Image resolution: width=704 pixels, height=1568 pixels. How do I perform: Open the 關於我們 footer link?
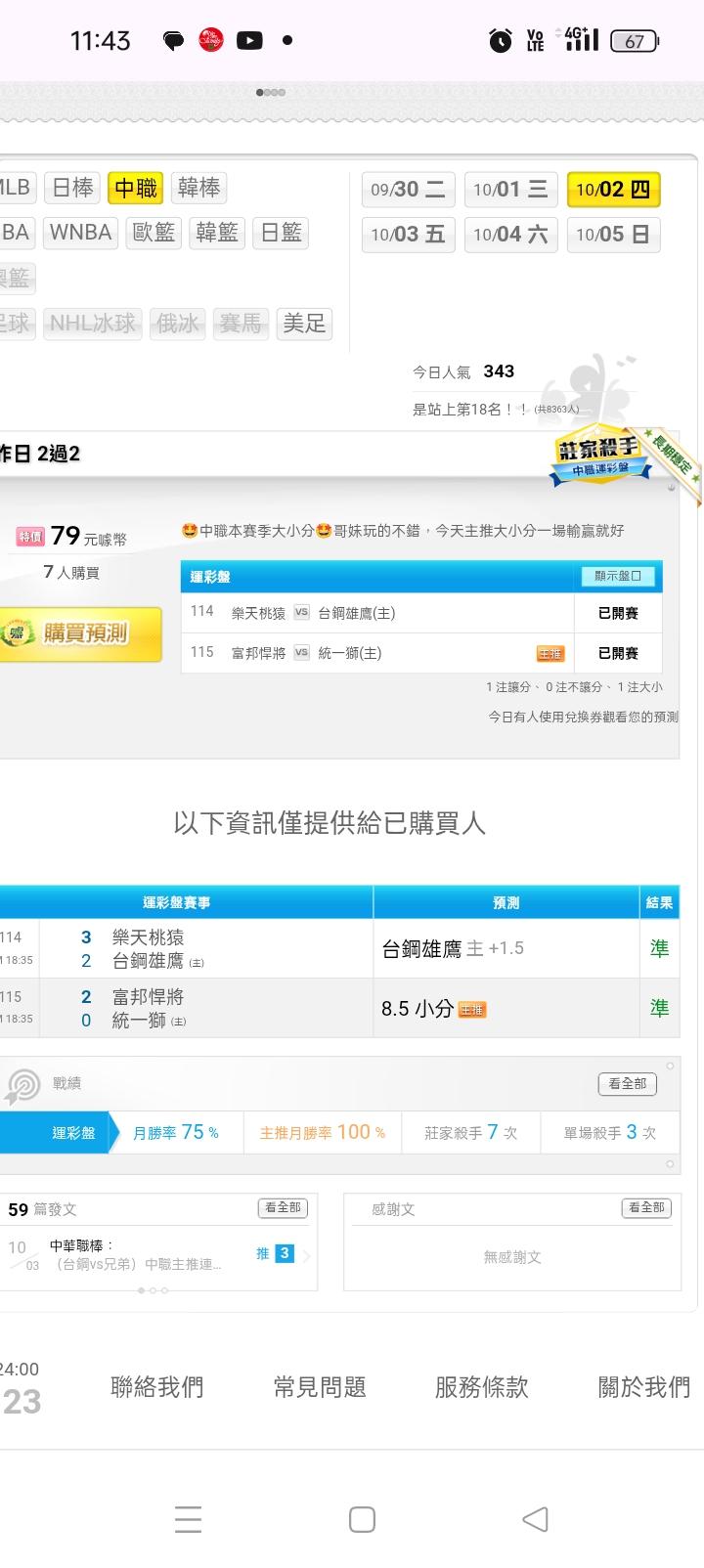pyautogui.click(x=644, y=1386)
